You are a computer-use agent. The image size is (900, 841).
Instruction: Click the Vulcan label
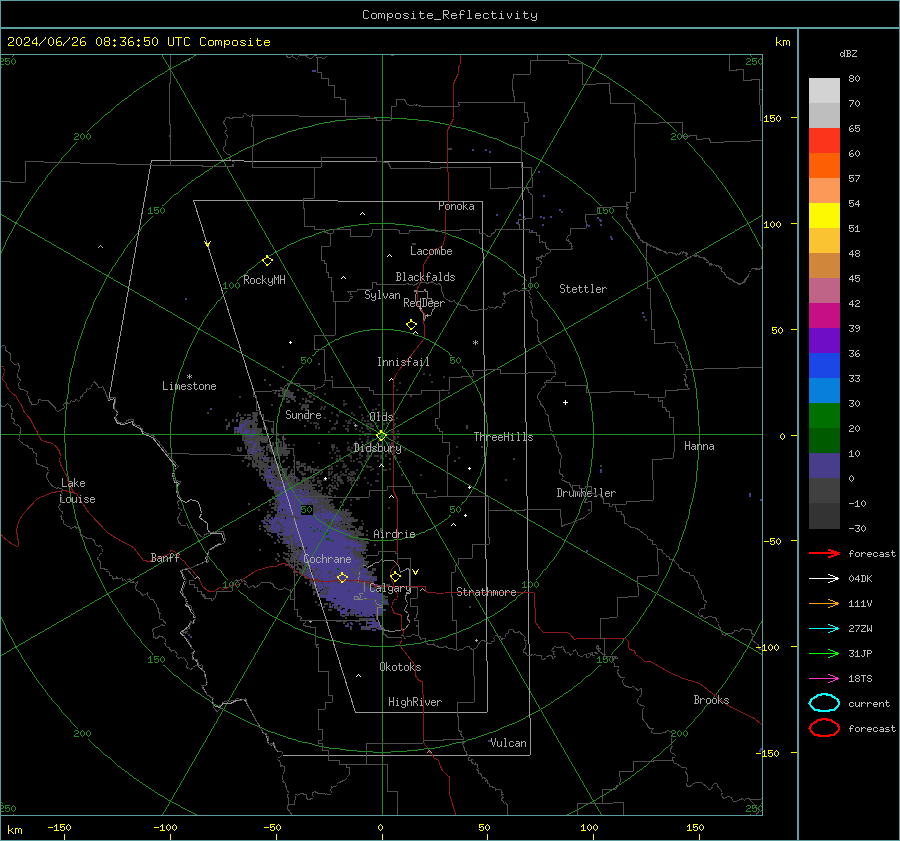pyautogui.click(x=509, y=743)
